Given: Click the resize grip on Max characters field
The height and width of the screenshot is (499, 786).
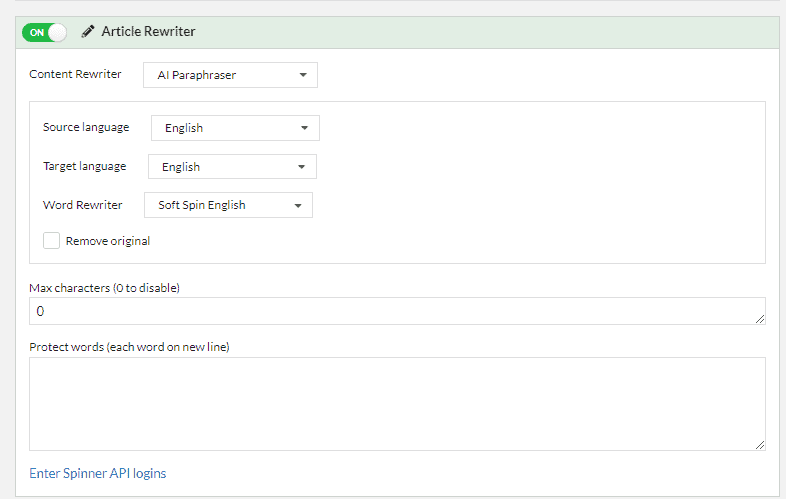Looking at the screenshot, I should 760,319.
